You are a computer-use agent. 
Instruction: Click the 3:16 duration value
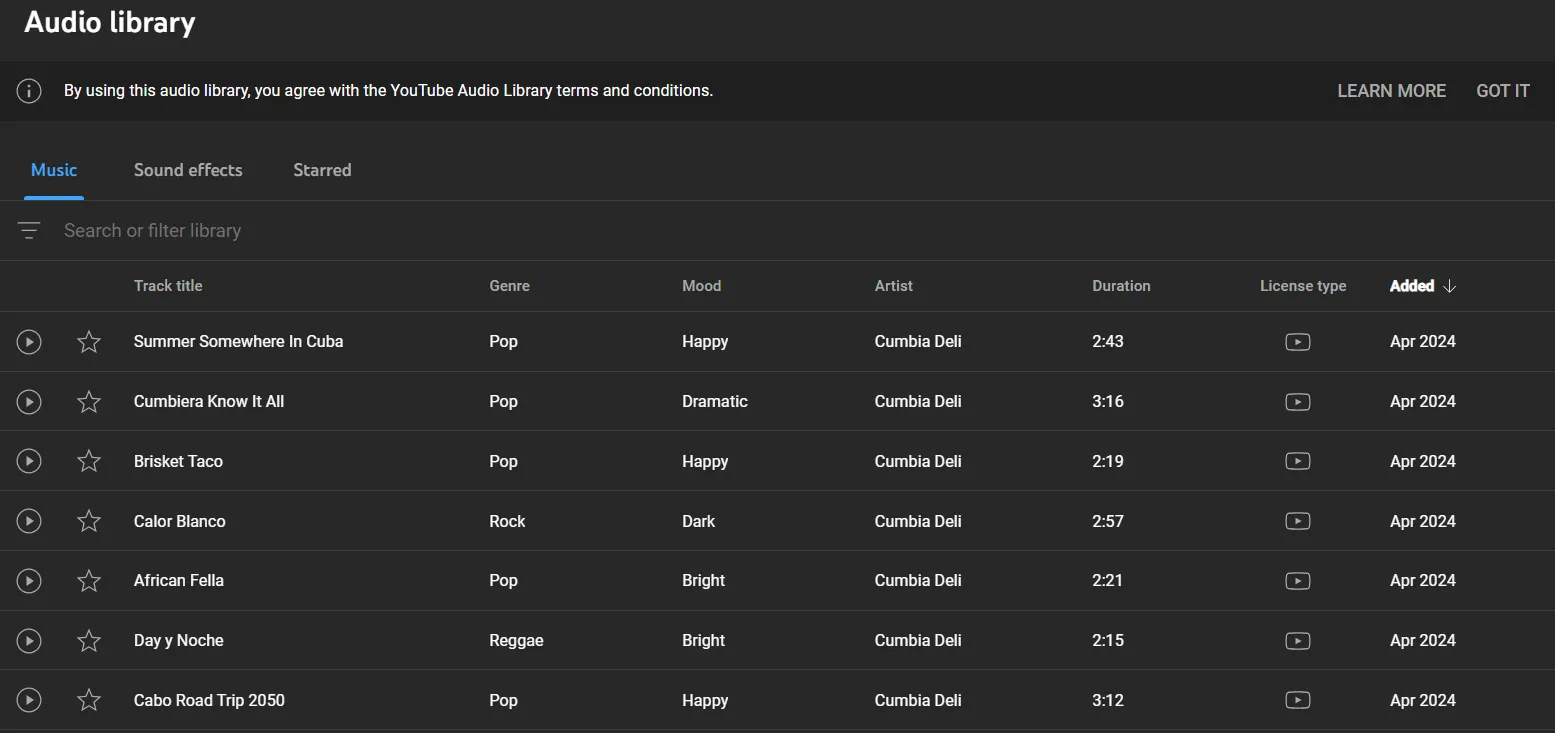pos(1108,402)
